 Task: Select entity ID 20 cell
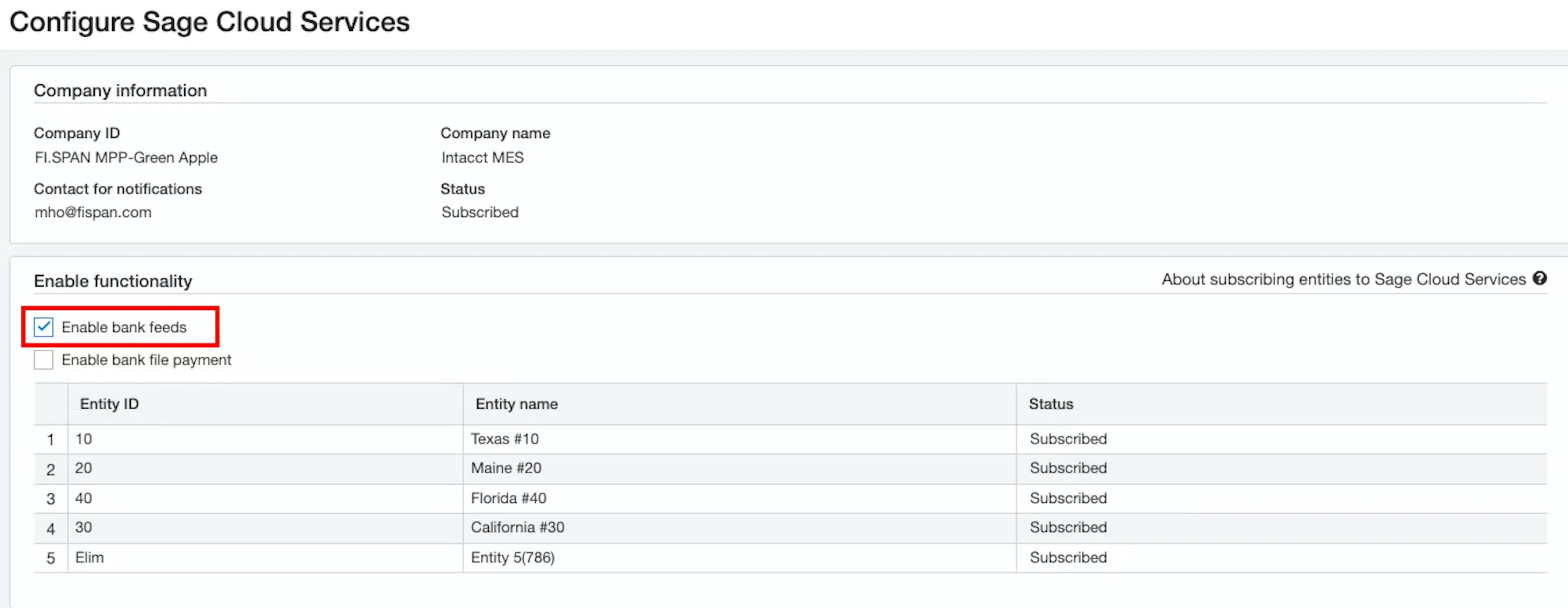click(266, 468)
